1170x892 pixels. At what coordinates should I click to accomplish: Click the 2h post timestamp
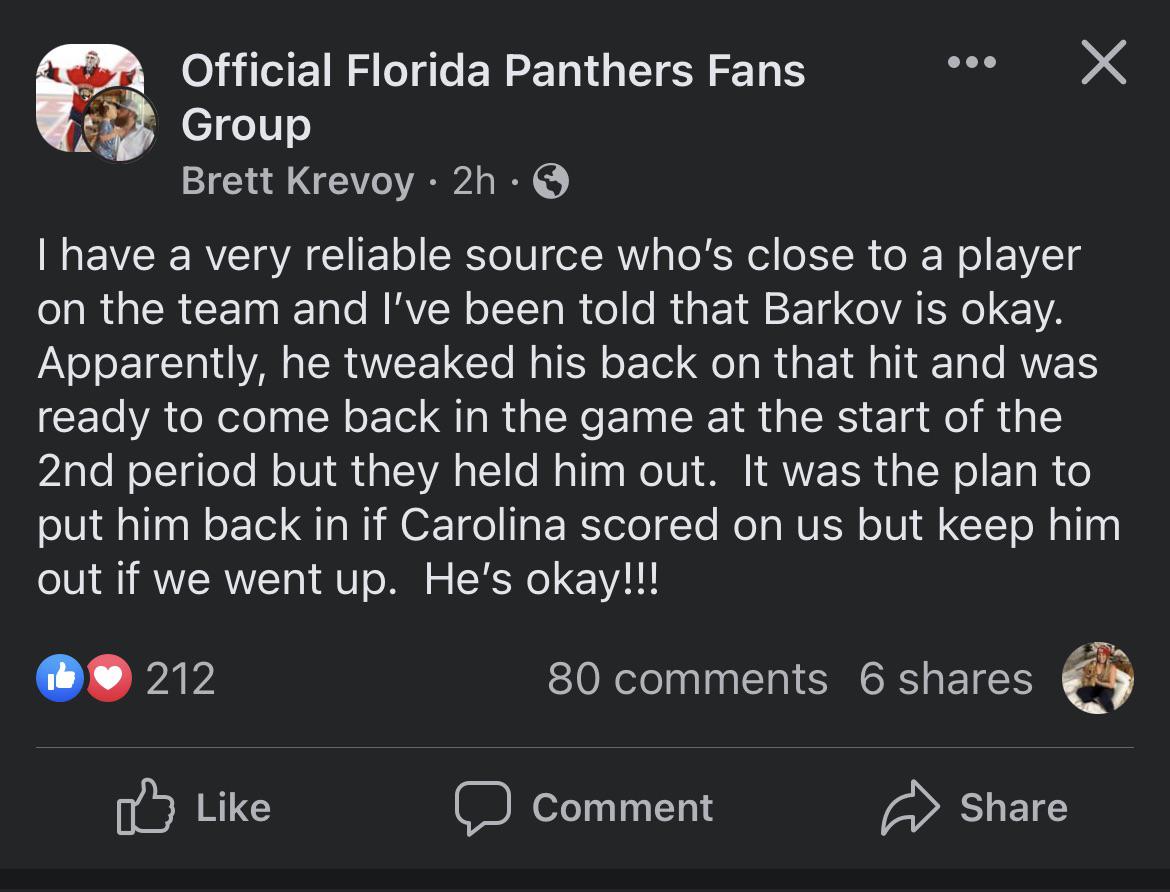[474, 181]
